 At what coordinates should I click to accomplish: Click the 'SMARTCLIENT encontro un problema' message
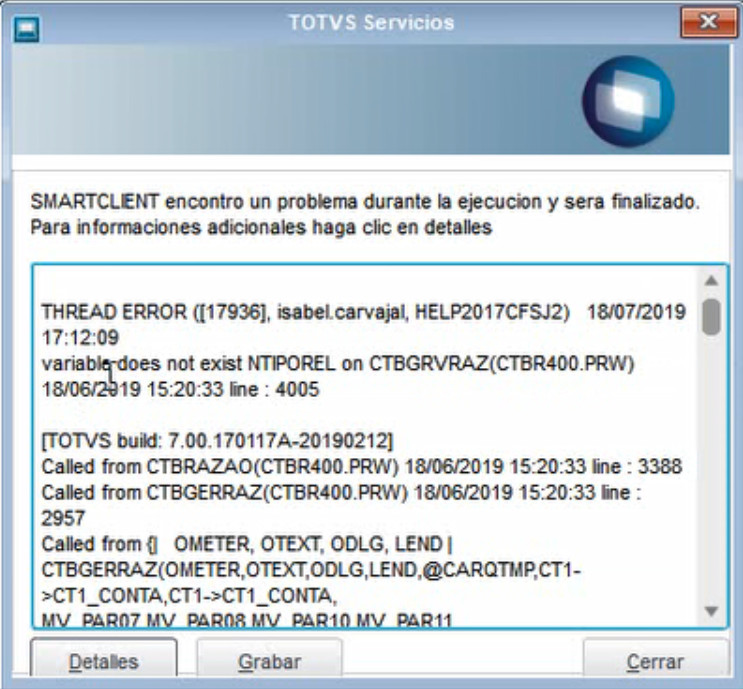pyautogui.click(x=365, y=202)
